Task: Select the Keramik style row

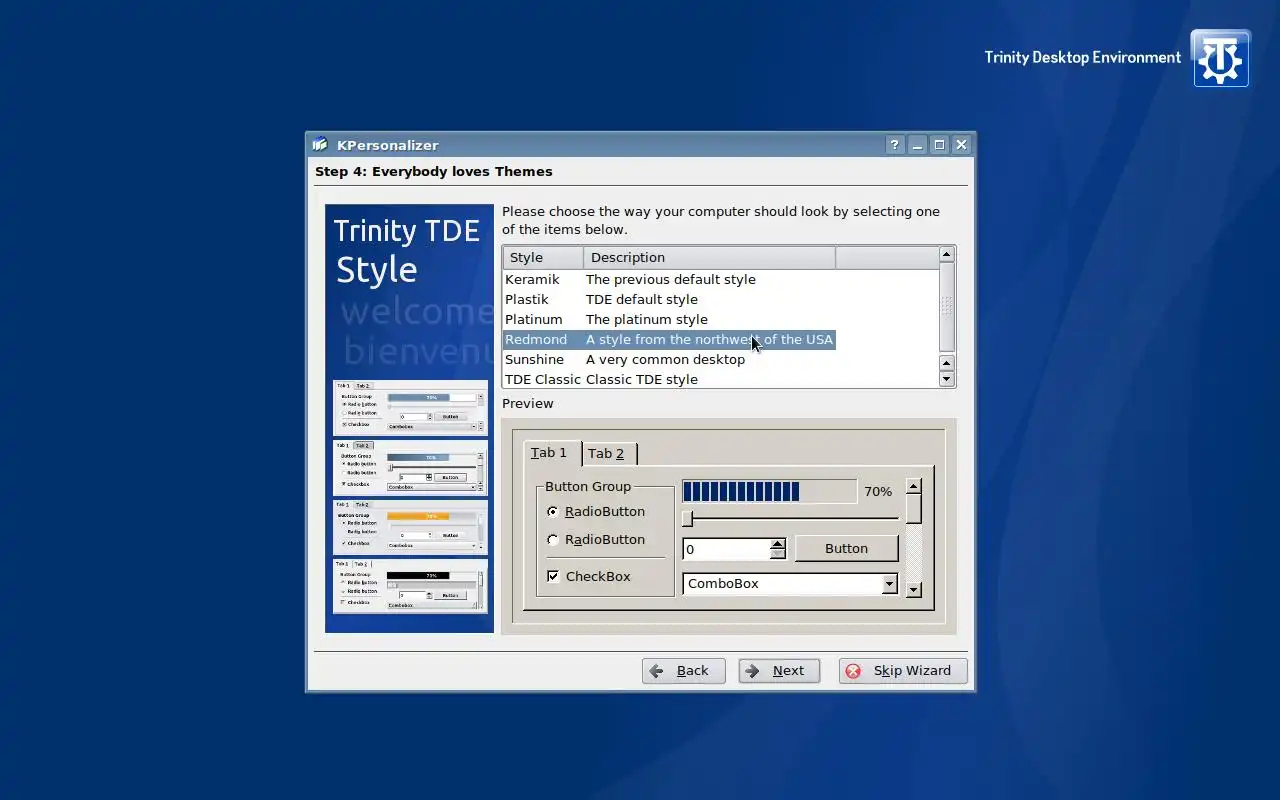Action: pos(669,280)
